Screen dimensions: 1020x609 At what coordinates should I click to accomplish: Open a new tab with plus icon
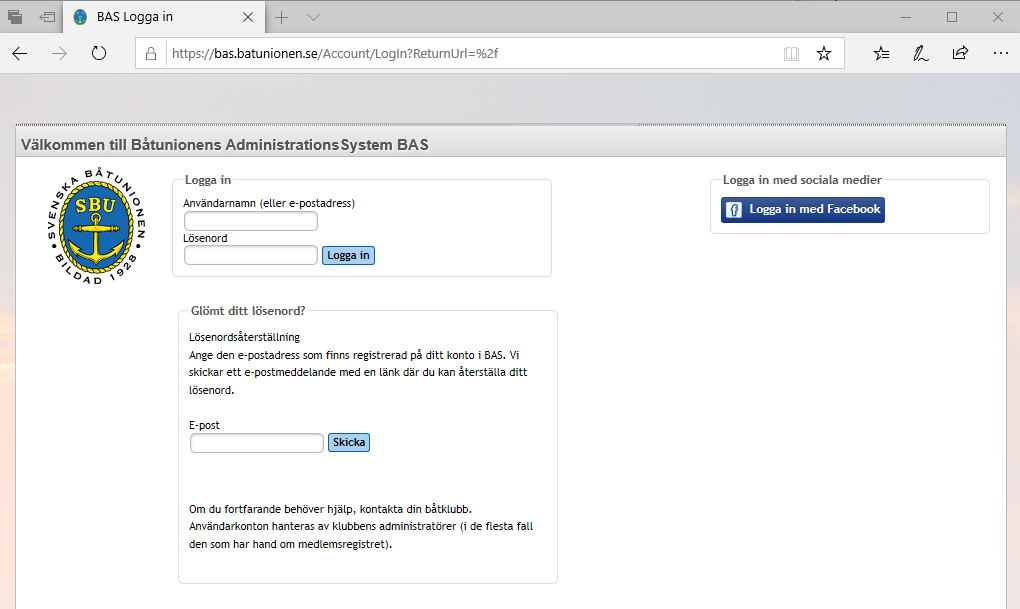(x=281, y=18)
